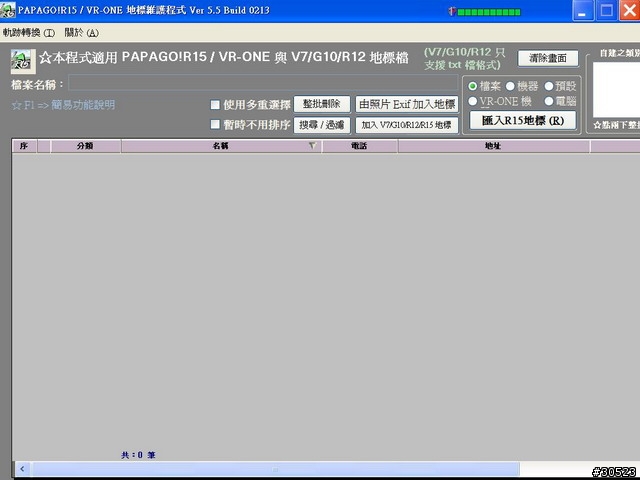This screenshot has width=640, height=480.
Task: Select the 電腦 radio button
Action: click(549, 101)
